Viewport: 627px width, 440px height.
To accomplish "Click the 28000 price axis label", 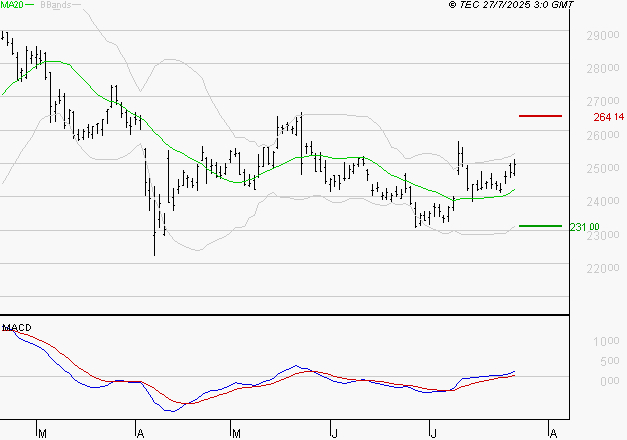I will pyautogui.click(x=603, y=69).
